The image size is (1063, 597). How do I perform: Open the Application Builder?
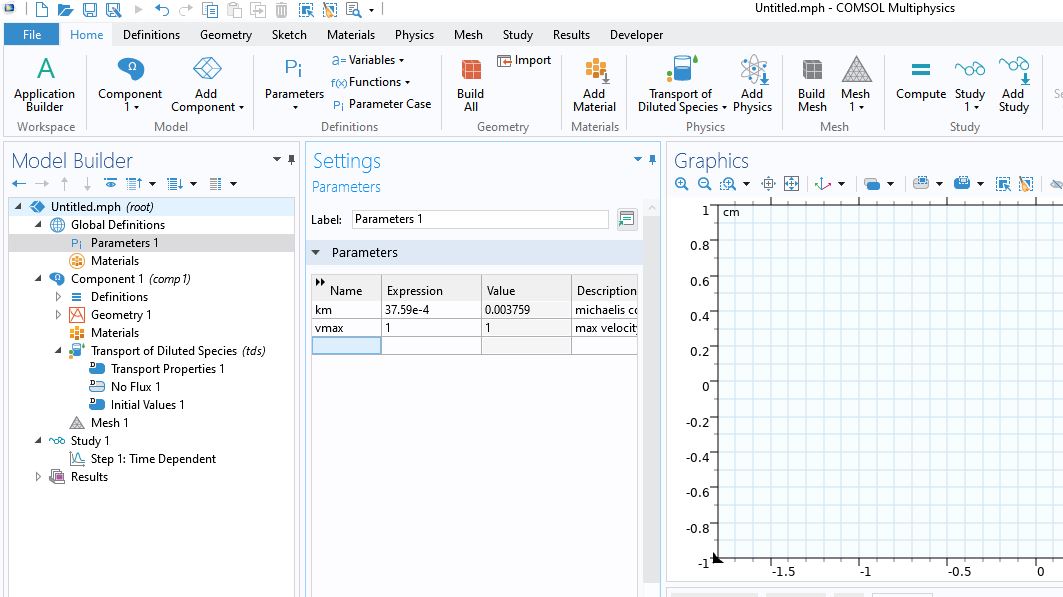coord(45,84)
